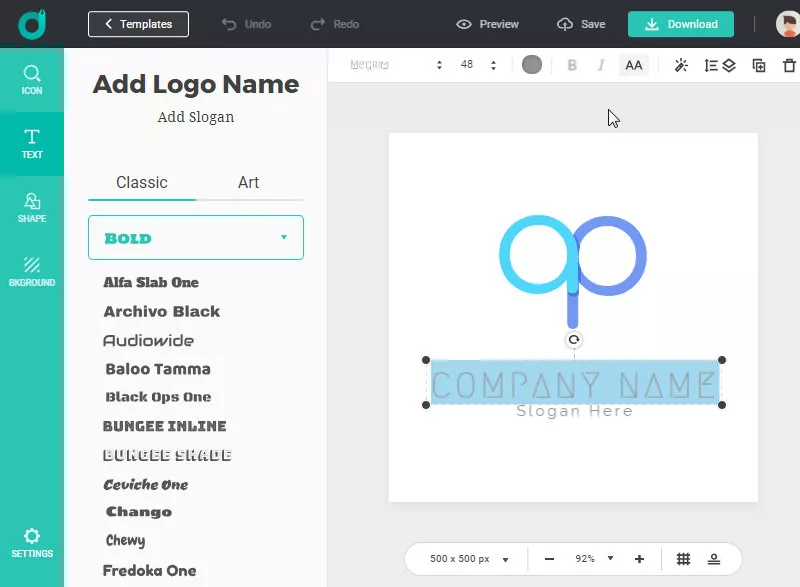
Task: Go back to Templates
Action: pyautogui.click(x=138, y=23)
